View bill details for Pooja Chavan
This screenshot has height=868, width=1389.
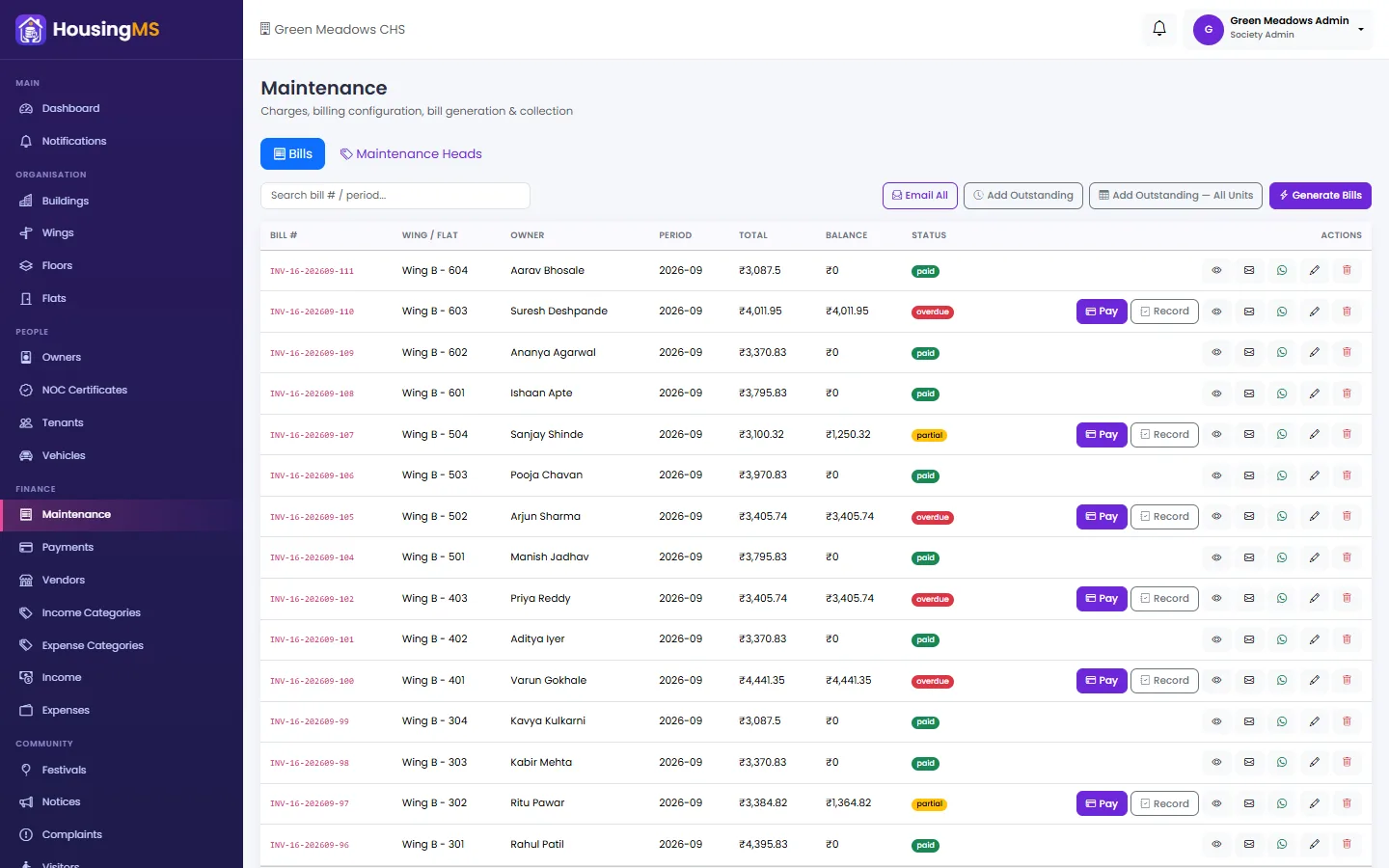[1216, 475]
